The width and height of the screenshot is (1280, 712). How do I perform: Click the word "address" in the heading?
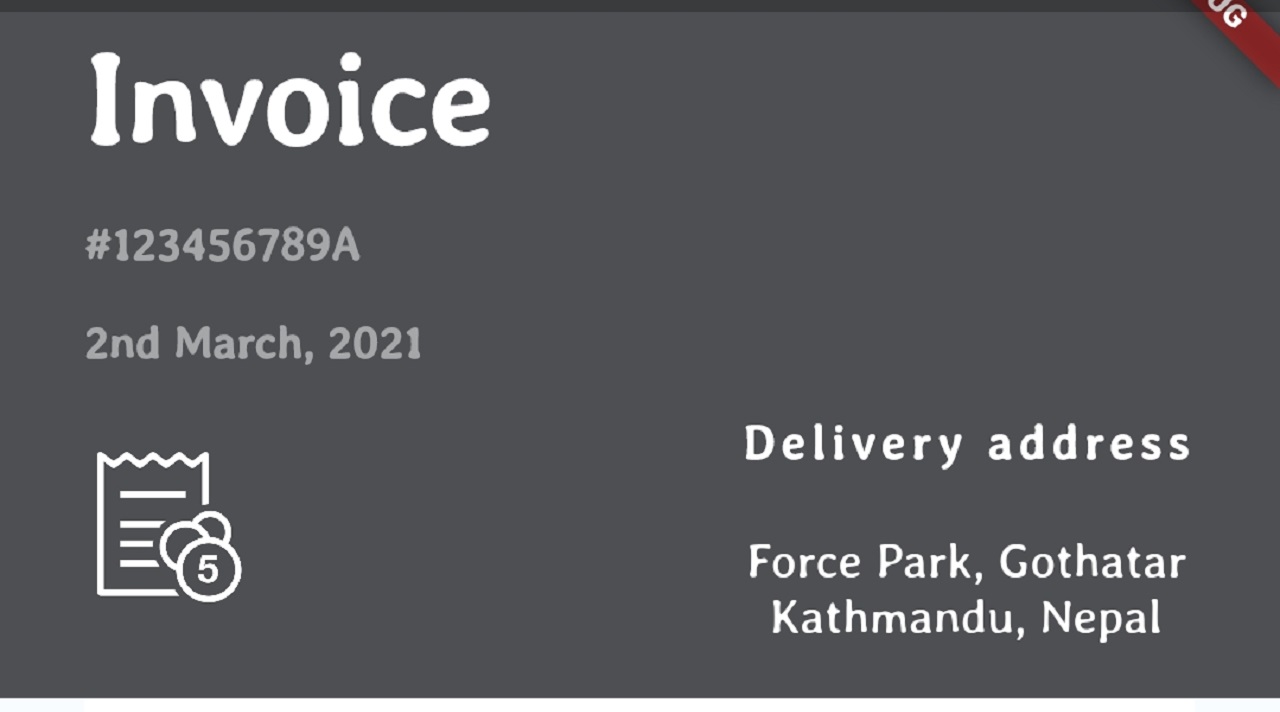[1089, 444]
